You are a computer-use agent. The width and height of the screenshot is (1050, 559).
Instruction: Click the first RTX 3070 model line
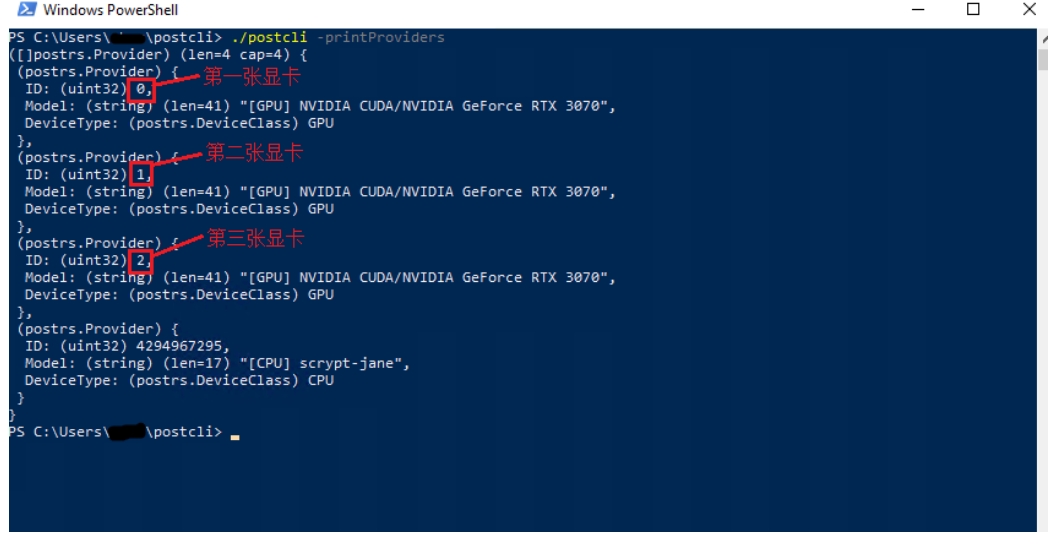point(320,106)
